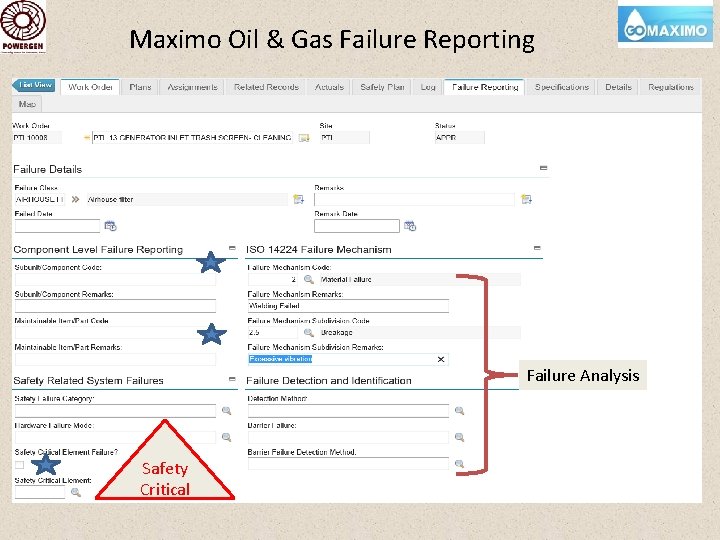This screenshot has width=720, height=540.
Task: Look up Hardware Failure Mode
Action: click(x=226, y=437)
